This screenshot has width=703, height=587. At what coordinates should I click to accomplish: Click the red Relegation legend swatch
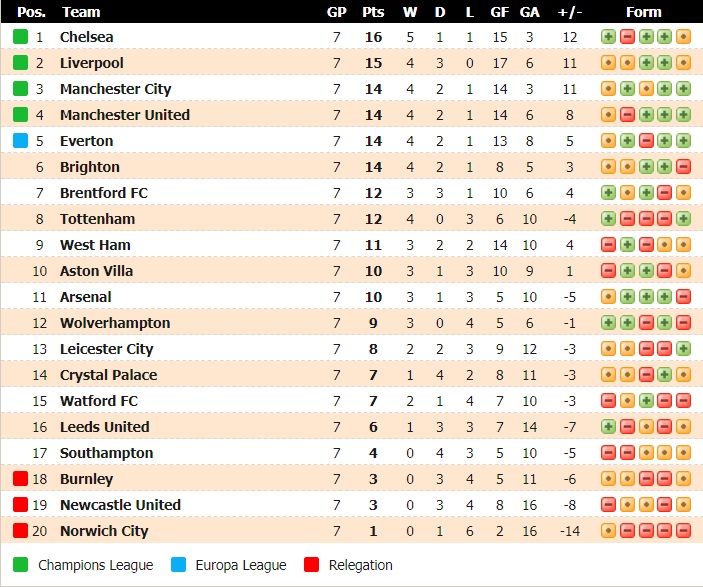pos(311,565)
